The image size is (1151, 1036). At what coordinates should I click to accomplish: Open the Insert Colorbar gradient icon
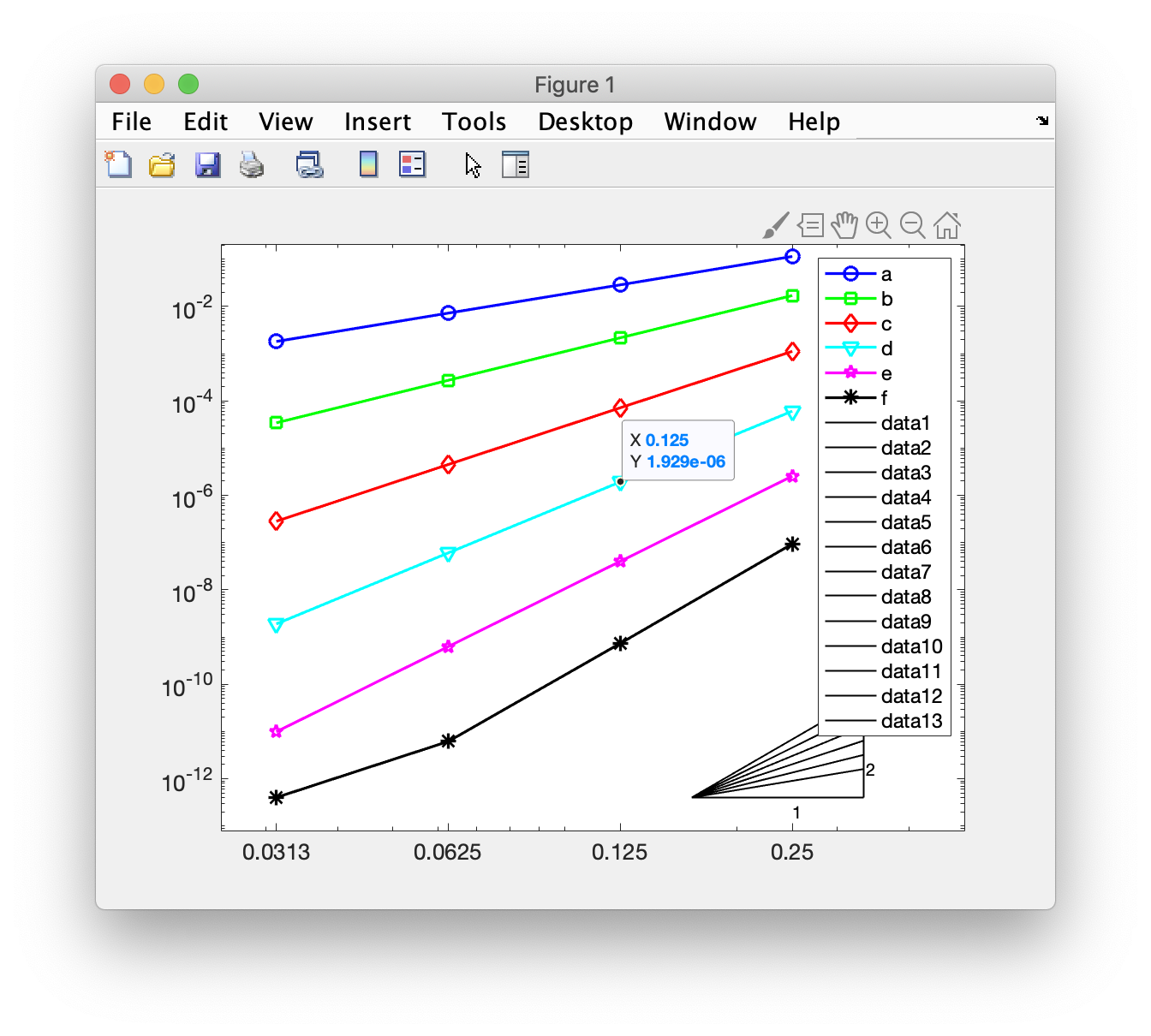pyautogui.click(x=367, y=164)
